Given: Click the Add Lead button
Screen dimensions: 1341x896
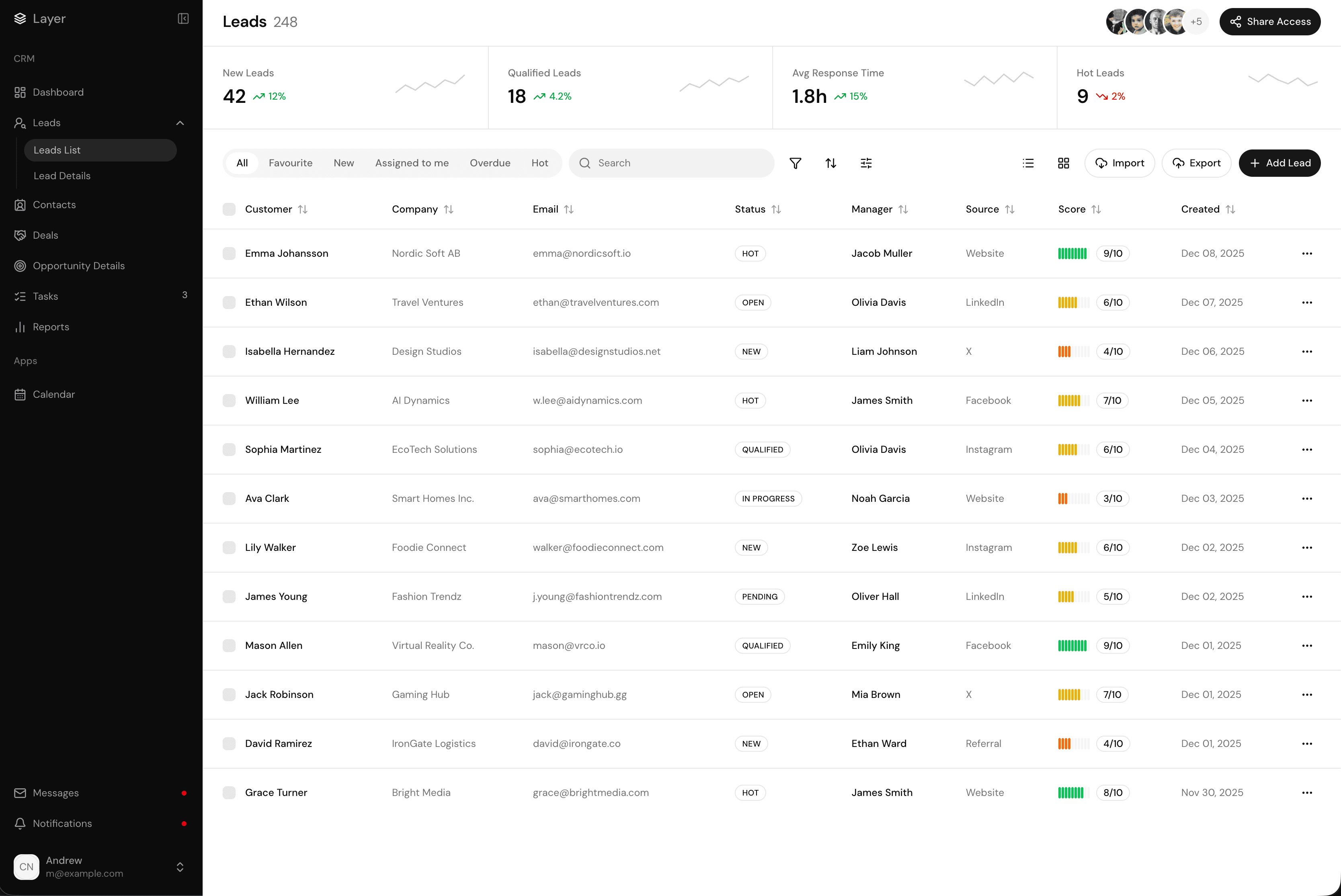Looking at the screenshot, I should (1279, 164).
